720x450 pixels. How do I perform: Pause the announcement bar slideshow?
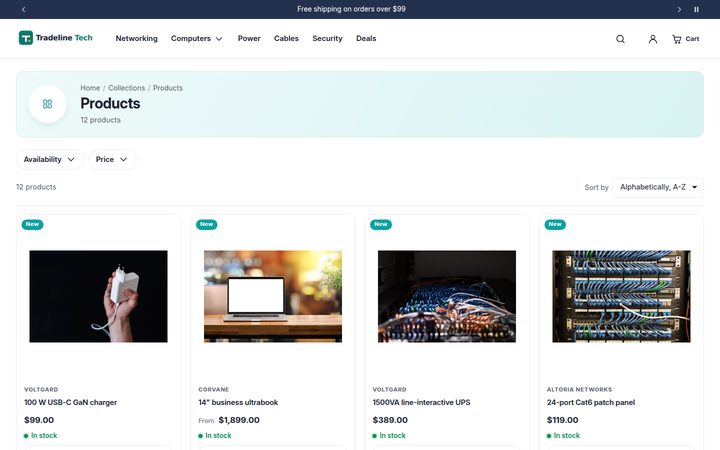click(696, 9)
